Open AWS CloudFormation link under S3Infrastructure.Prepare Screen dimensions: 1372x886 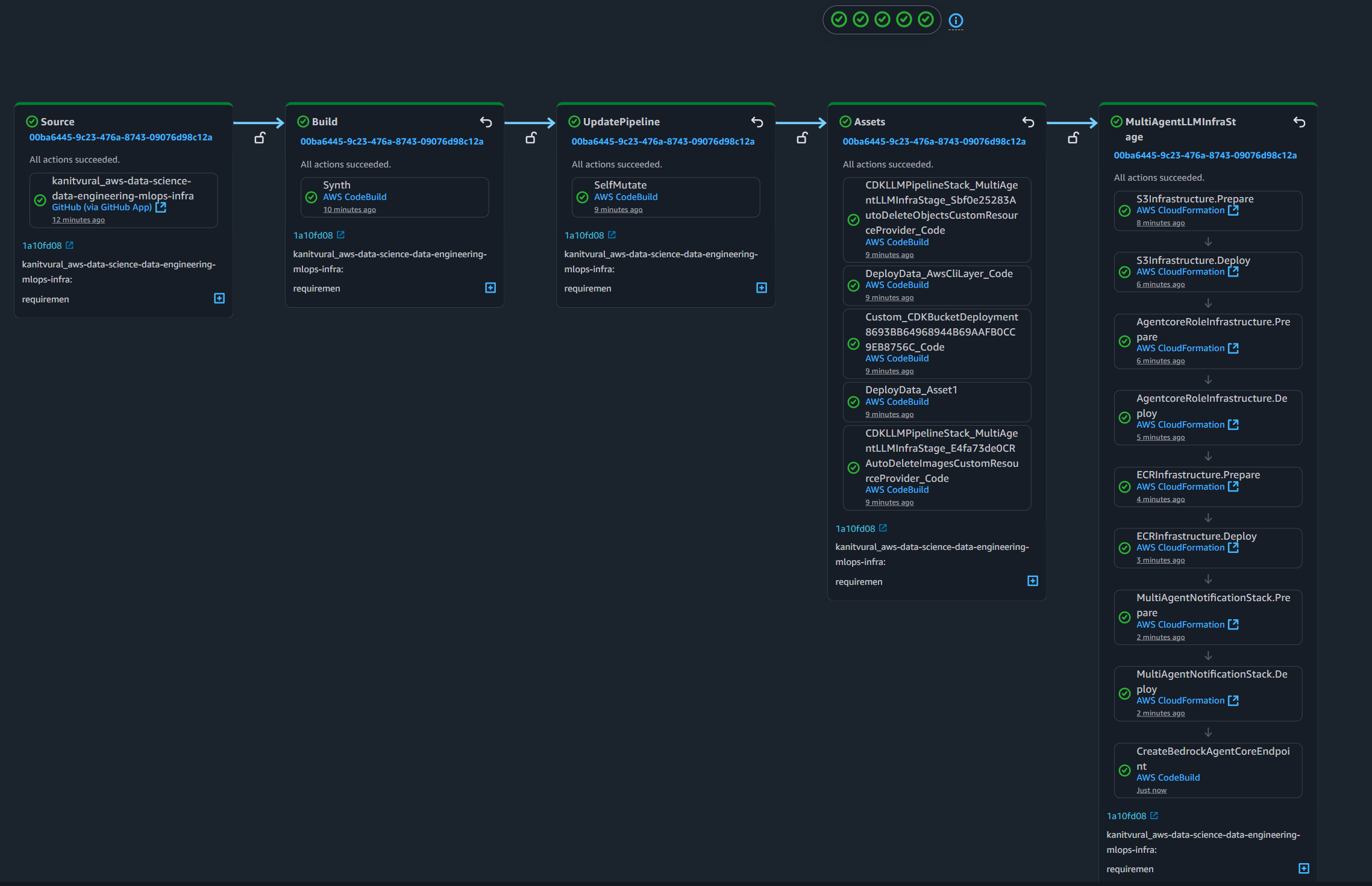pyautogui.click(x=1180, y=210)
